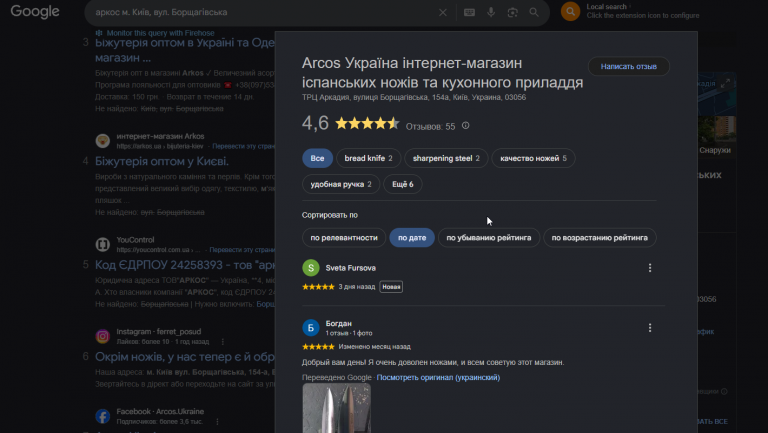Submit search with magnifier icon
This screenshot has width=768, height=433.
534,12
